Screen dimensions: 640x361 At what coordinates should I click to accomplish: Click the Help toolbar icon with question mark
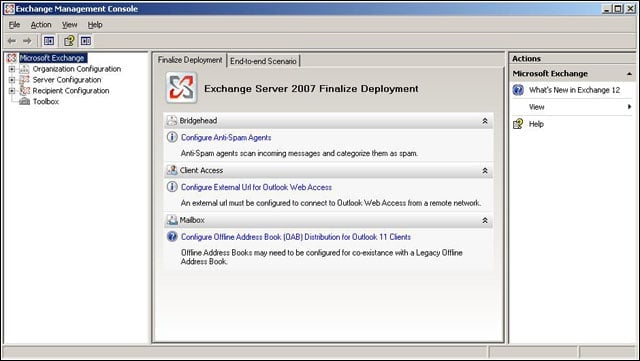pyautogui.click(x=69, y=41)
